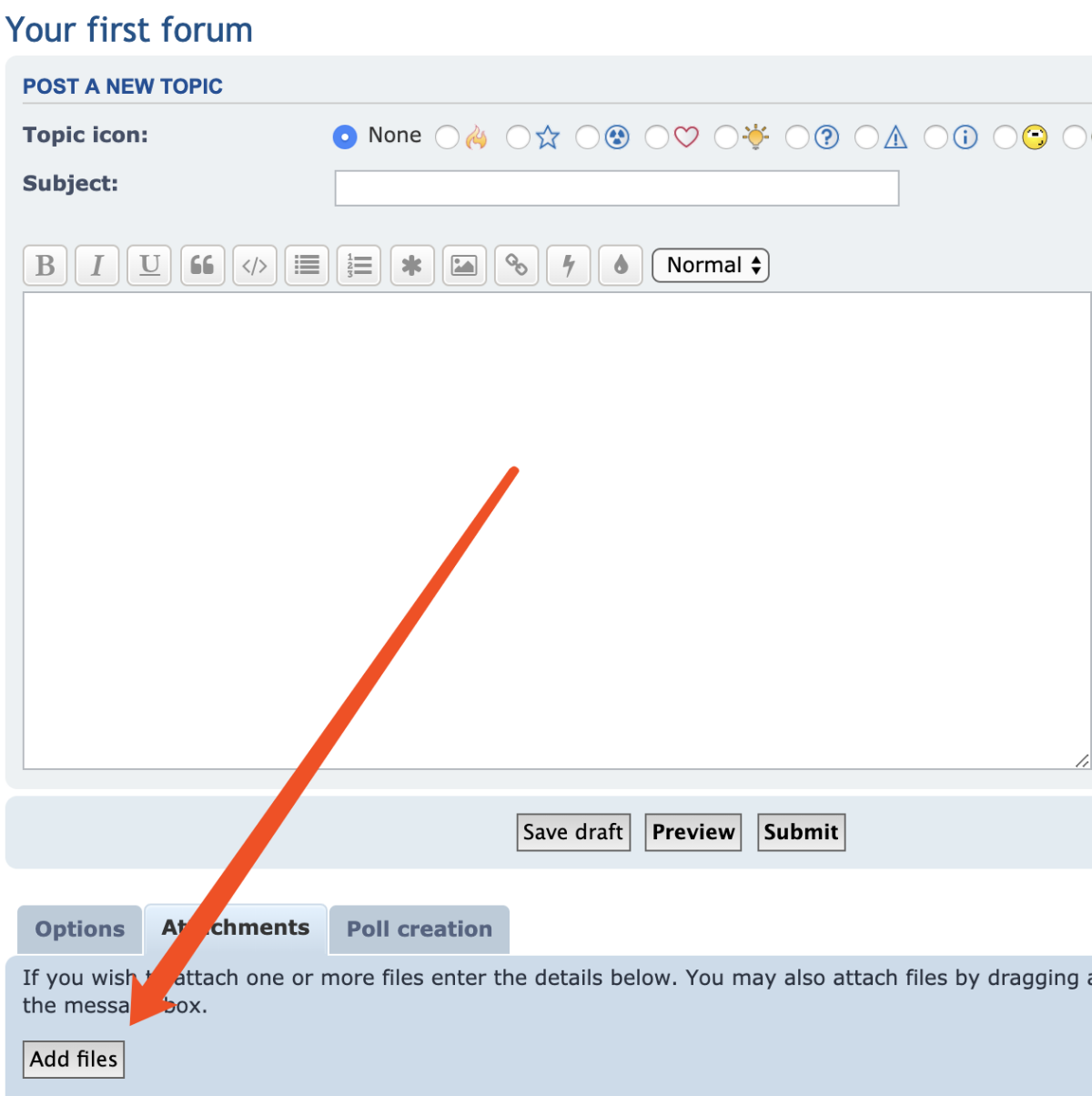Click the Preview button
Viewport: 1092px width, 1096px height.
click(693, 832)
